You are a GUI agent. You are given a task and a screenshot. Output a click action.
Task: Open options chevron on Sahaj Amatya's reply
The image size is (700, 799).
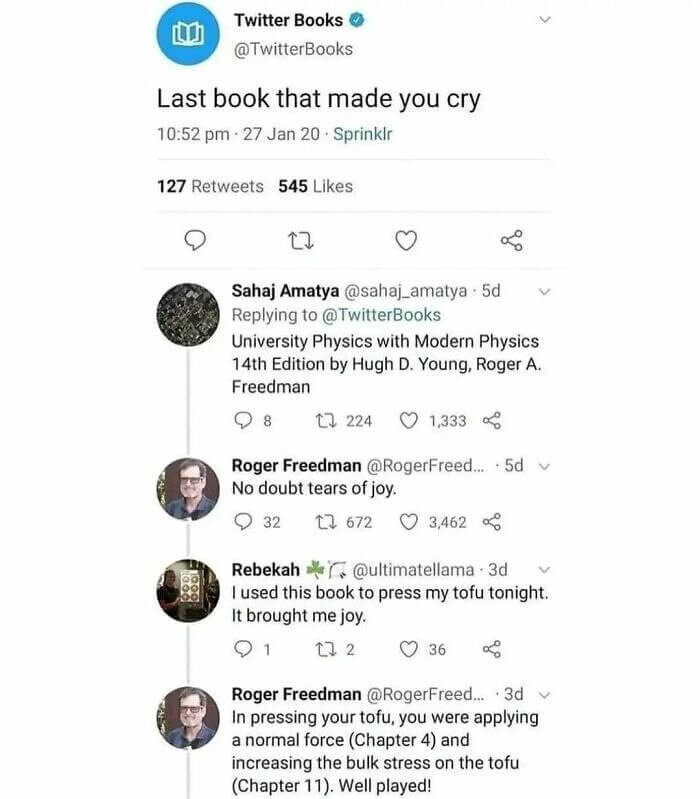tap(545, 292)
